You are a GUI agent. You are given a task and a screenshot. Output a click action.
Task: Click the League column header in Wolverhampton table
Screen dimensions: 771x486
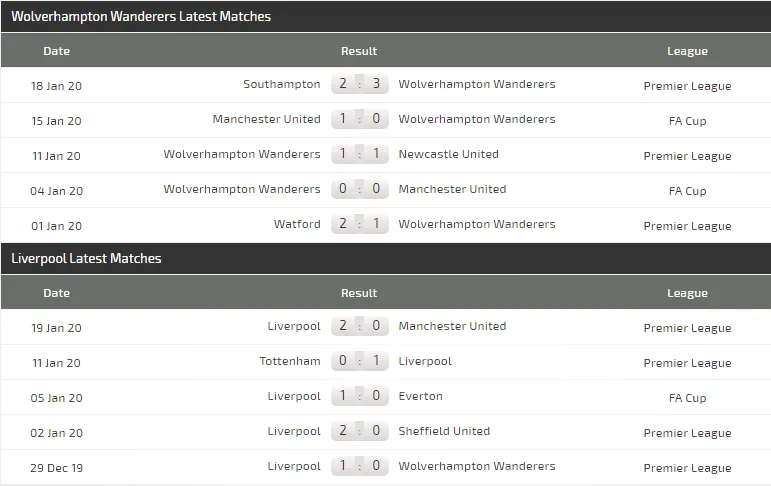click(x=687, y=51)
